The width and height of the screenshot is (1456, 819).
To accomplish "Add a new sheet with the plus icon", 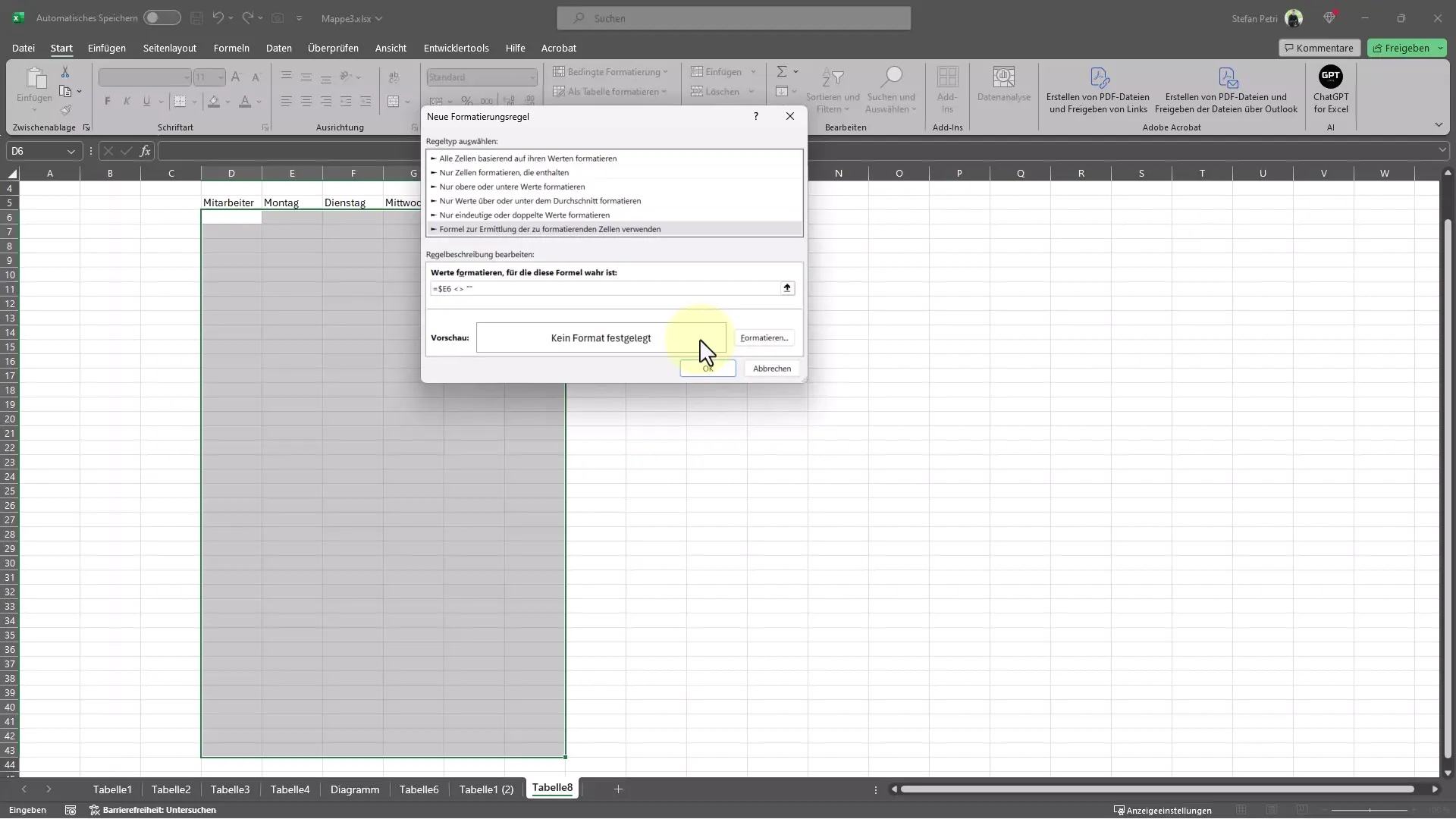I will coord(618,789).
